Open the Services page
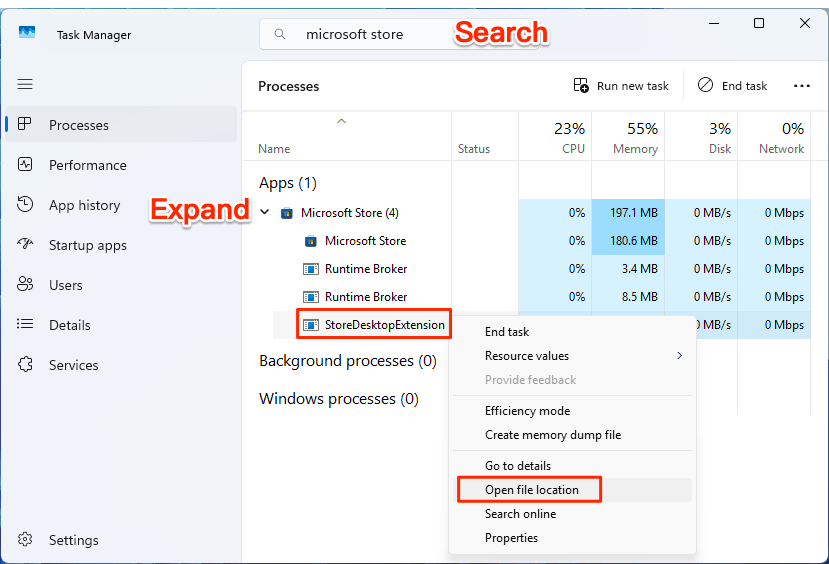The width and height of the screenshot is (829, 564). pyautogui.click(x=121, y=365)
